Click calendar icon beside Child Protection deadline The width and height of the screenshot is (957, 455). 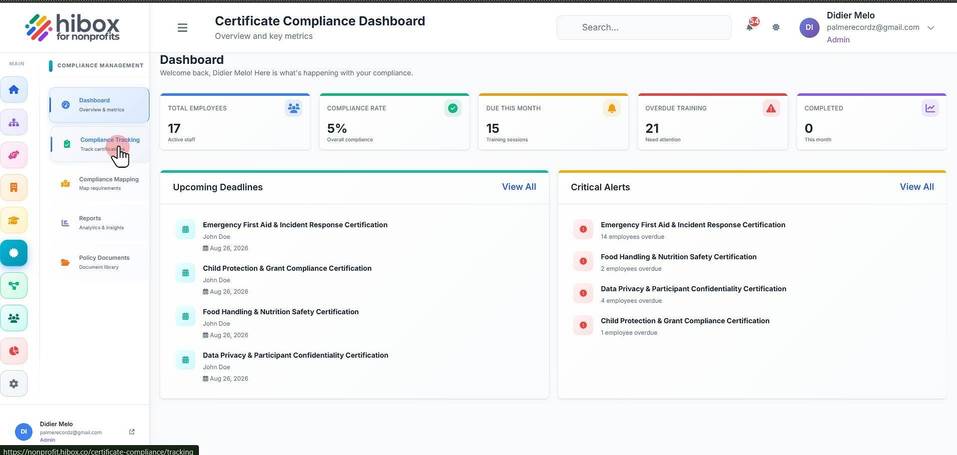[186, 273]
